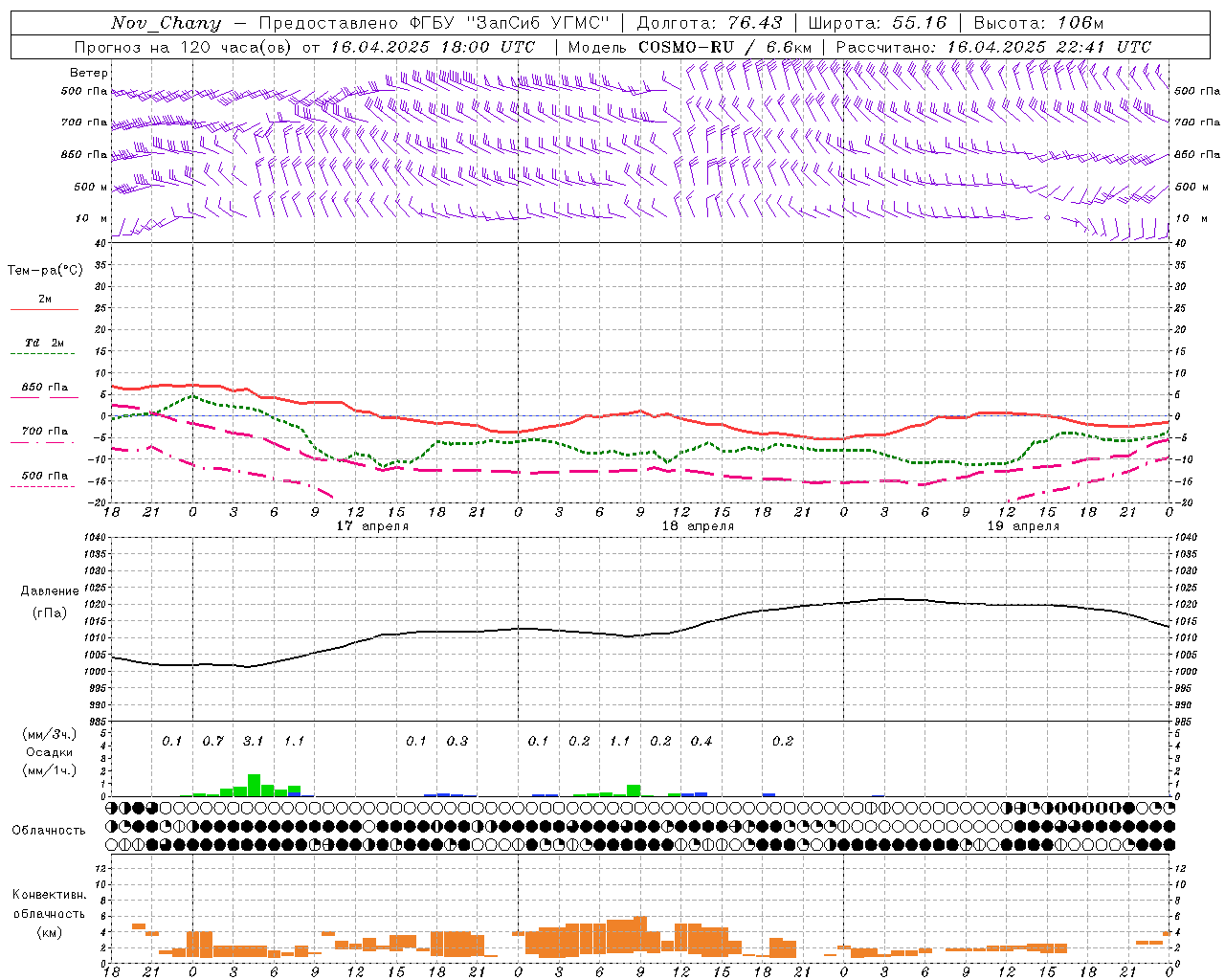Click the 10 м wind level label at left
This screenshot has height=980, width=1225.
point(91,219)
